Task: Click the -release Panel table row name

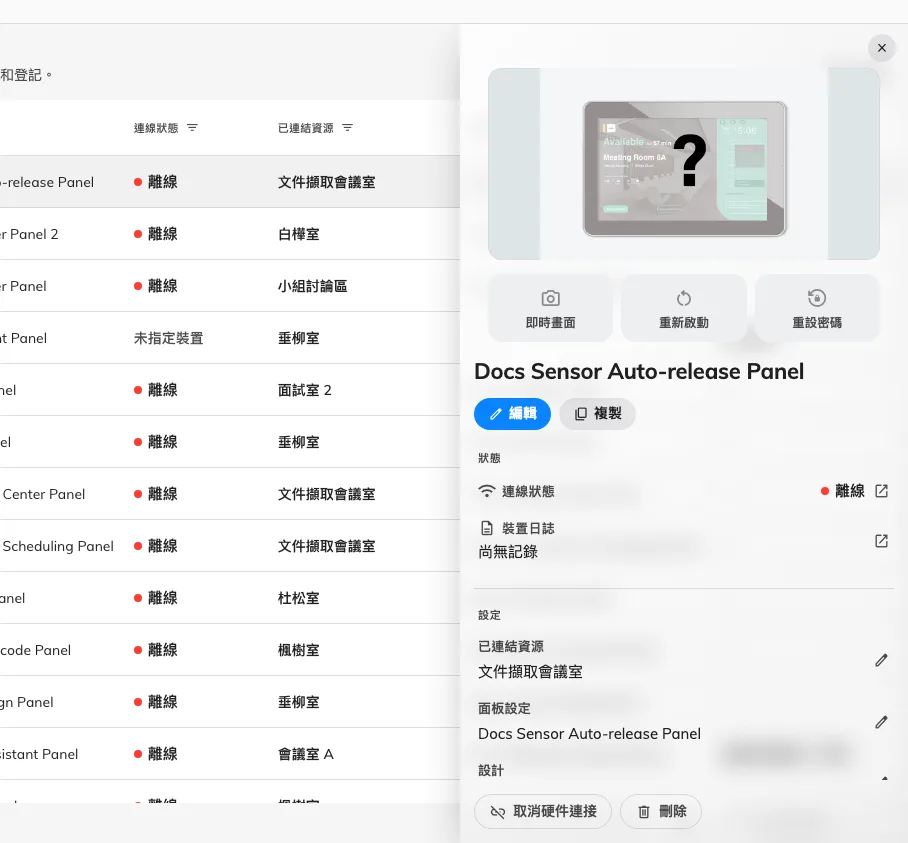Action: click(47, 182)
